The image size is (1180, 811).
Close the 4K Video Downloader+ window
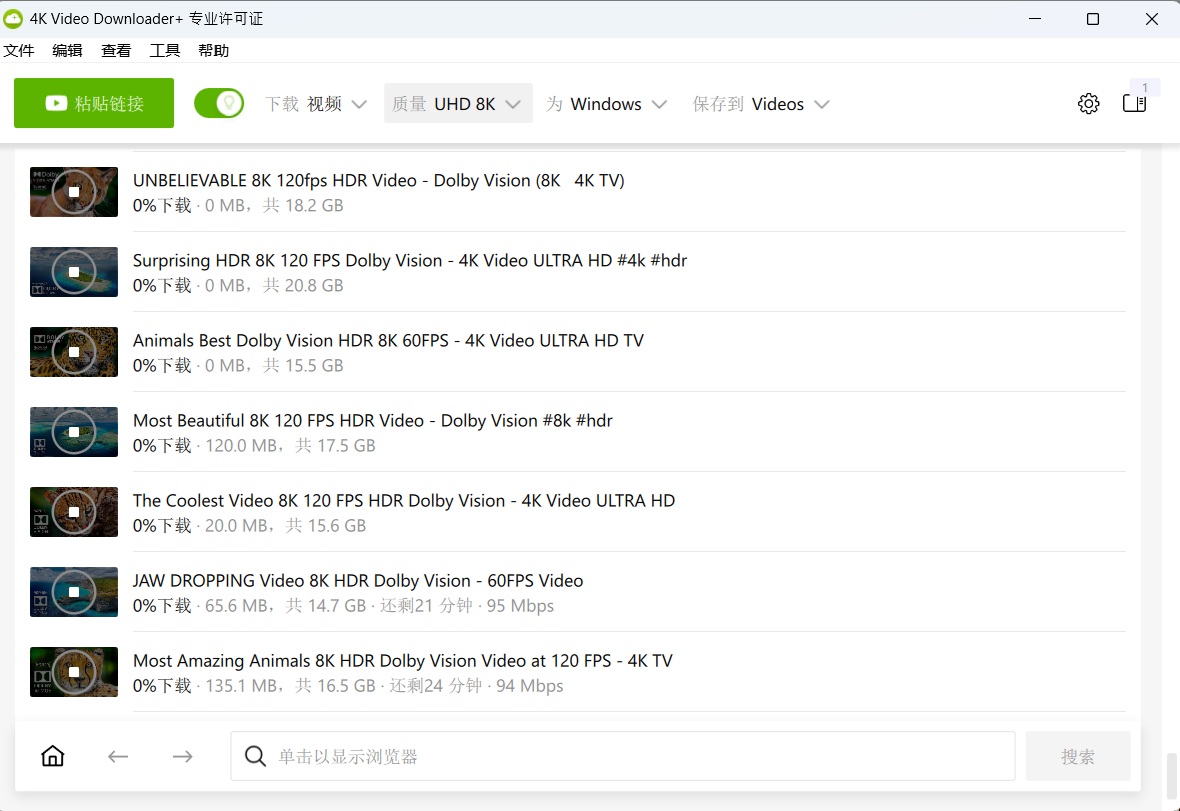(x=1151, y=19)
